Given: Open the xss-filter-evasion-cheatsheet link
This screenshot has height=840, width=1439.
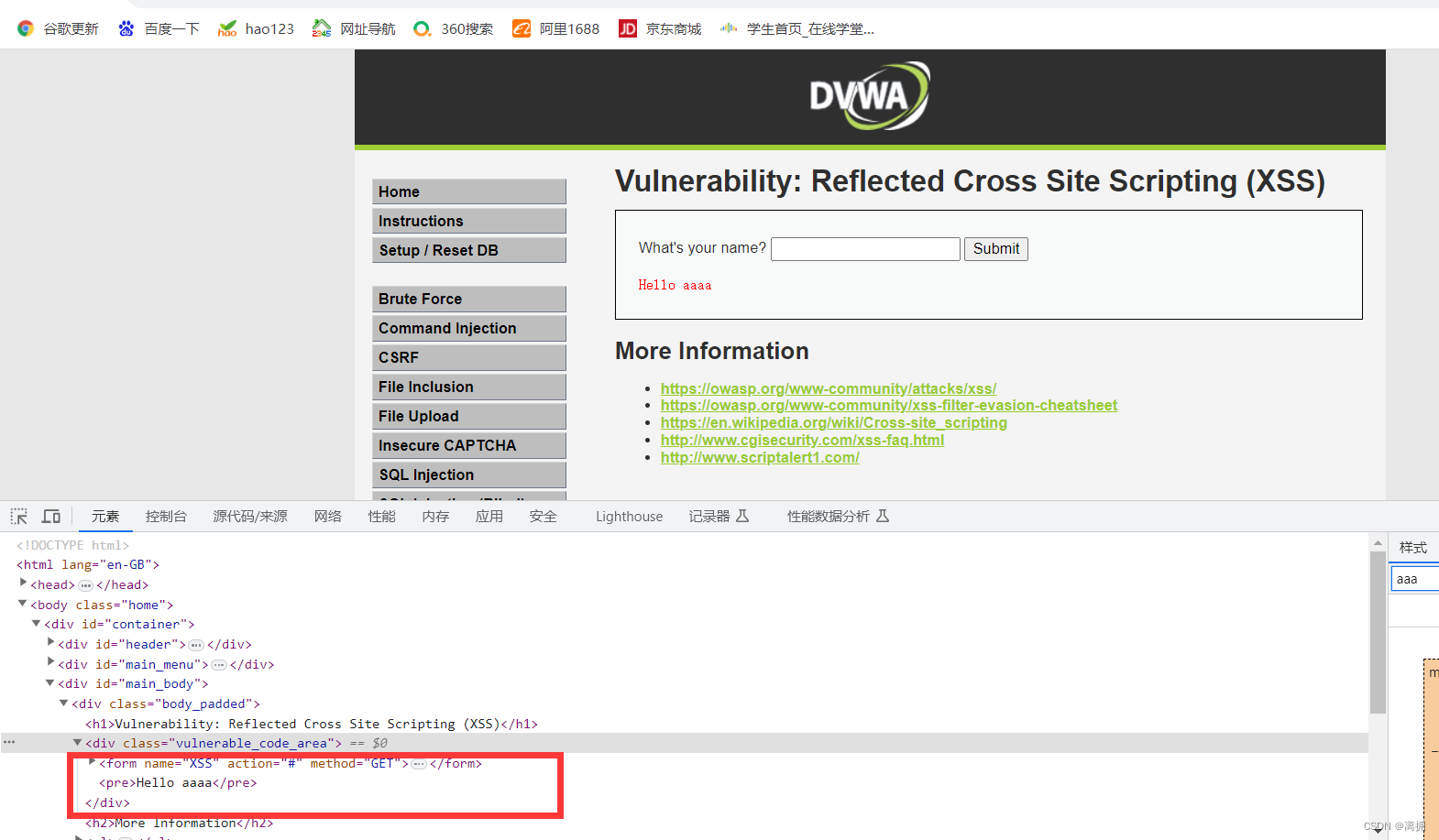Looking at the screenshot, I should coord(889,405).
